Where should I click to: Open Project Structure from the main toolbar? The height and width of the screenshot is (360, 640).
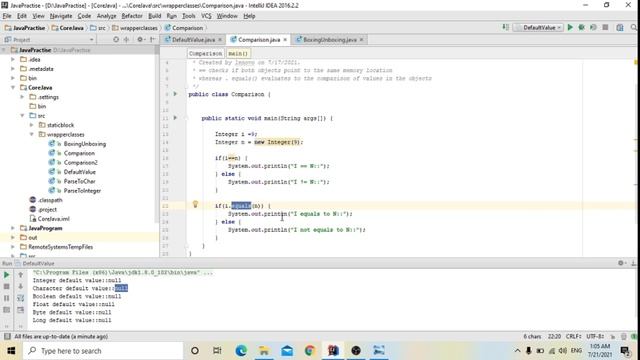tap(620, 27)
